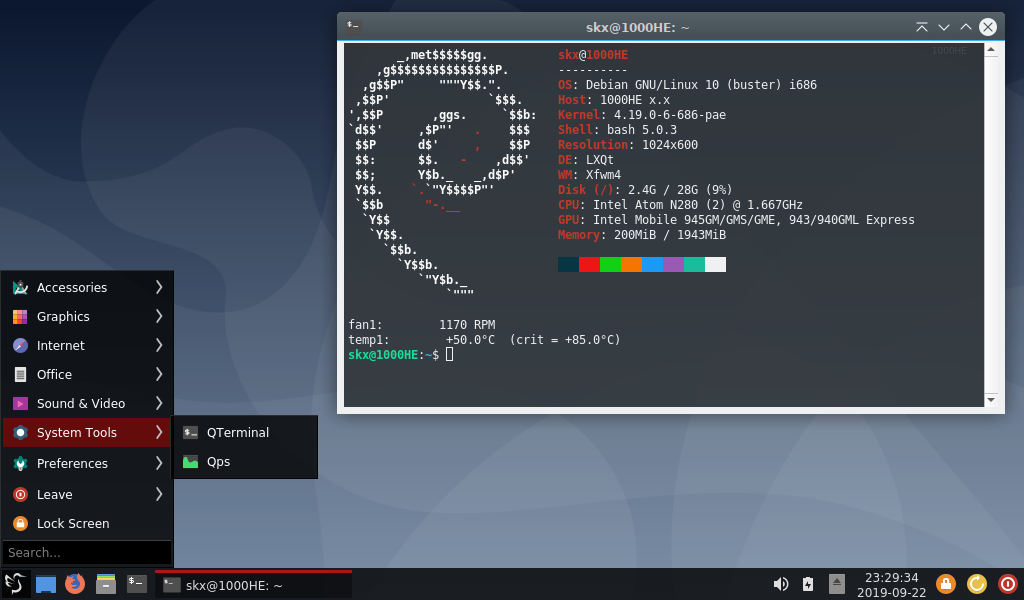Expand the Graphics submenu arrow
This screenshot has width=1024, height=600.
[x=159, y=317]
